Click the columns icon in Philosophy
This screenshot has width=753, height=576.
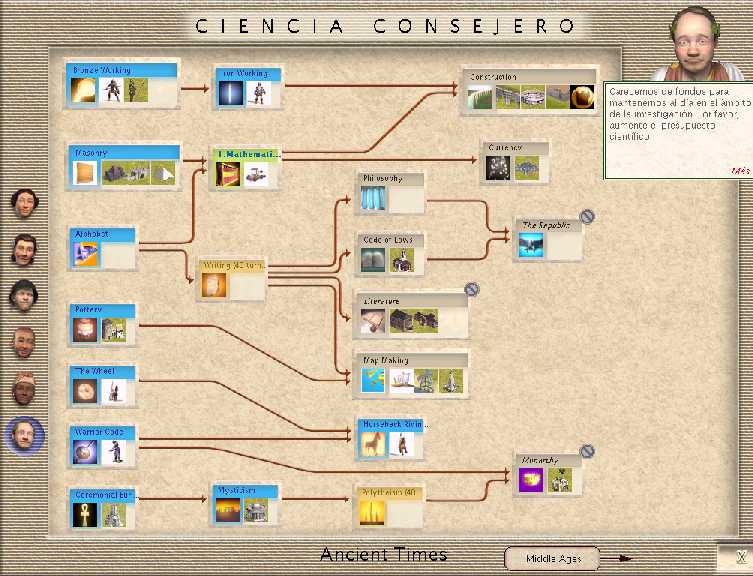(372, 199)
